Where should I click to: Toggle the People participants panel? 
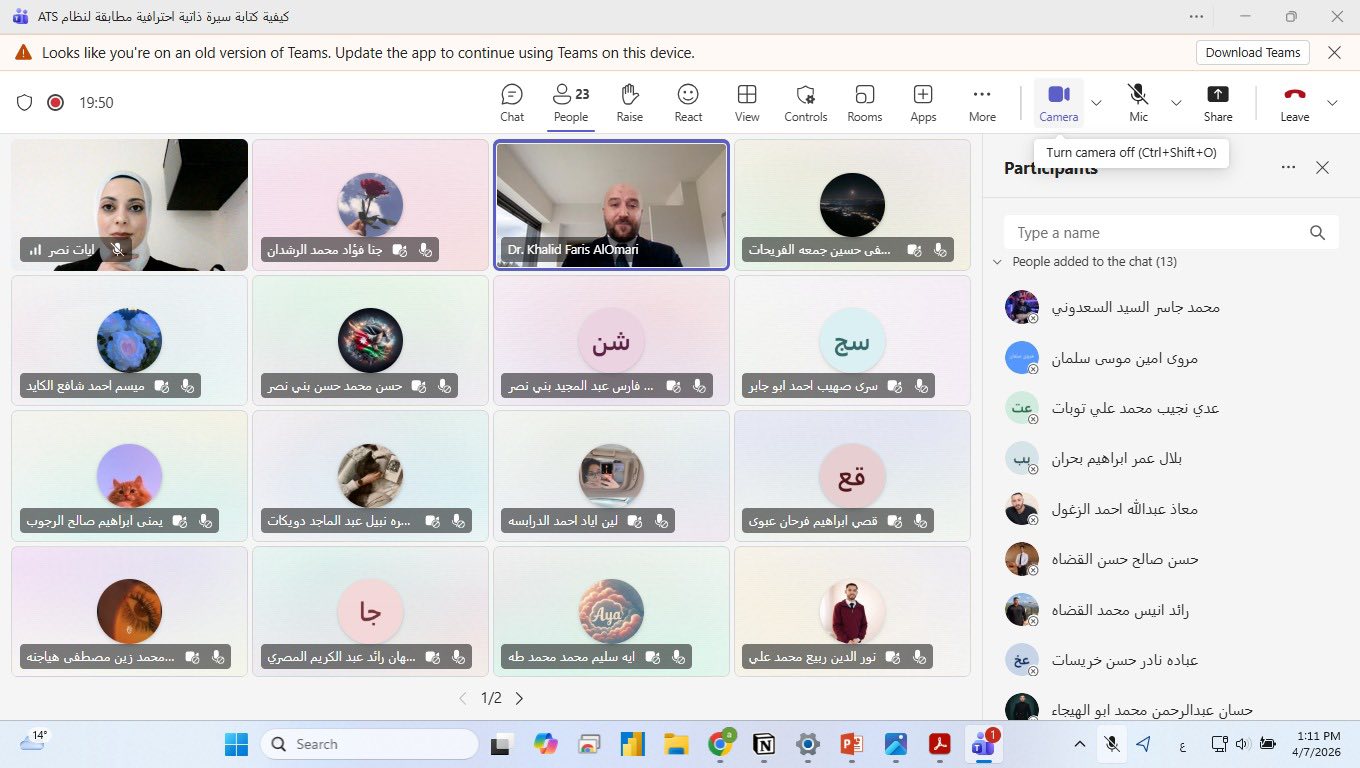click(571, 102)
